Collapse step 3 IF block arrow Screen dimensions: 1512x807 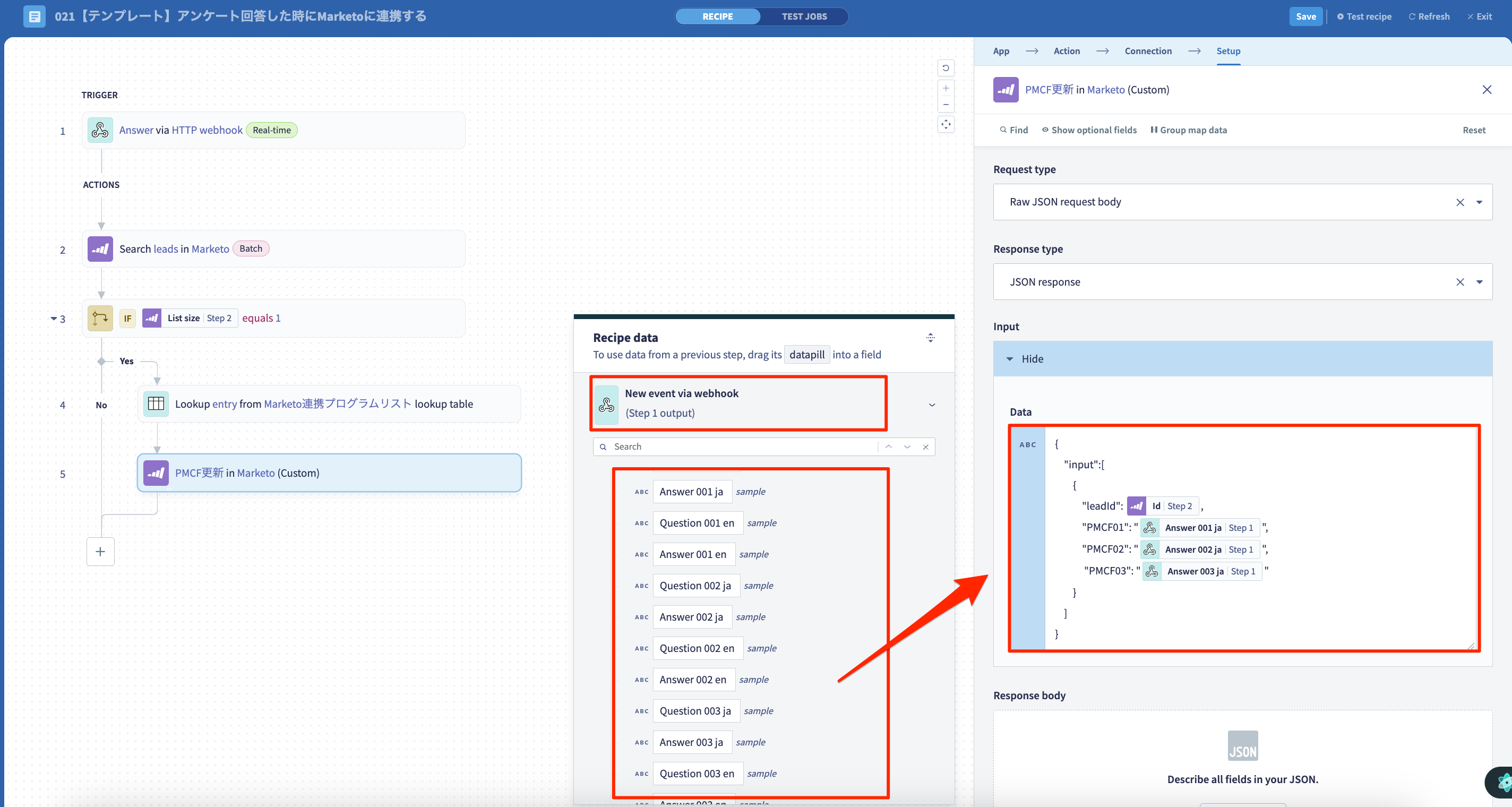[x=54, y=319]
